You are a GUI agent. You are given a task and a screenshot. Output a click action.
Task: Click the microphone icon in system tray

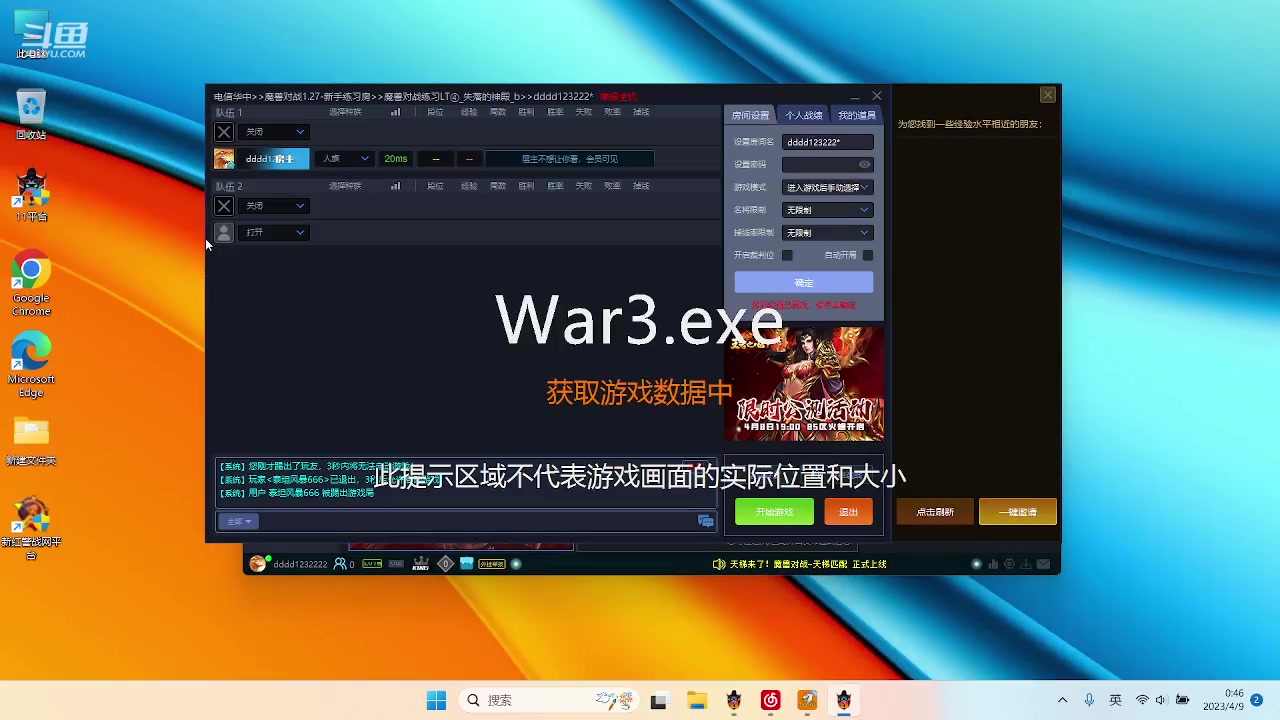pyautogui.click(x=1089, y=700)
